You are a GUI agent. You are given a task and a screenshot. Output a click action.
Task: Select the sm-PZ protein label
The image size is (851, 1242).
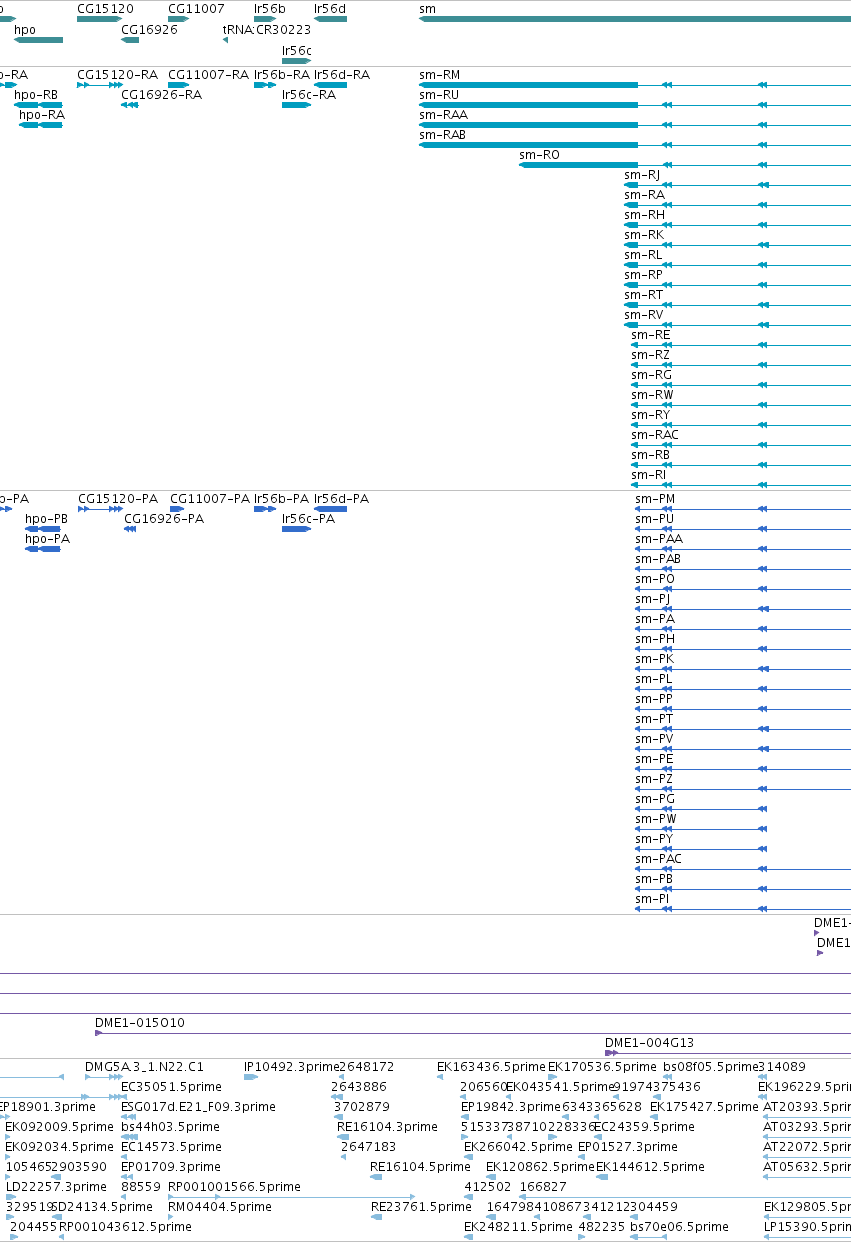click(x=654, y=779)
